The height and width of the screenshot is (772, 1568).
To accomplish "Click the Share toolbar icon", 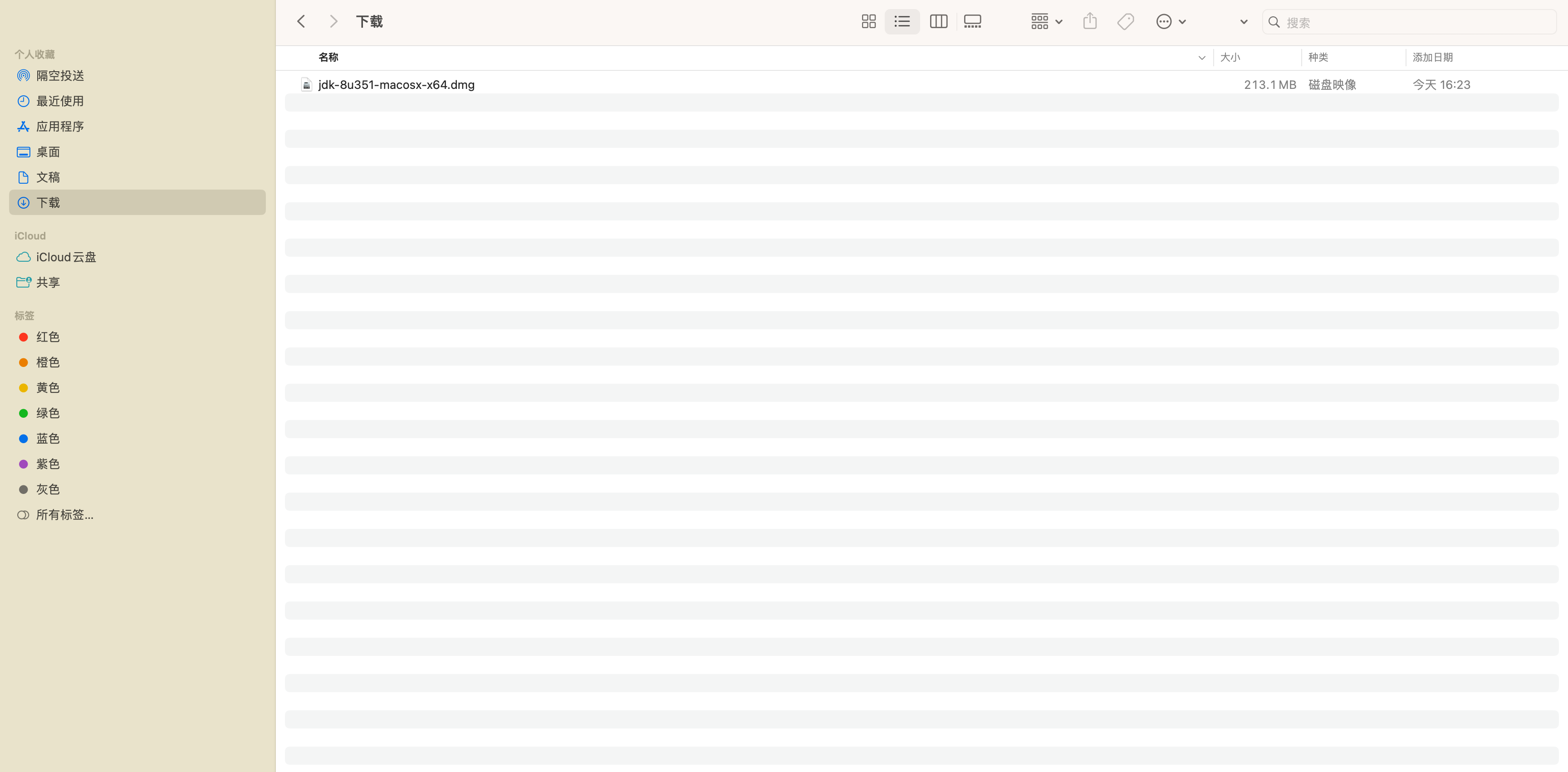I will click(1090, 22).
